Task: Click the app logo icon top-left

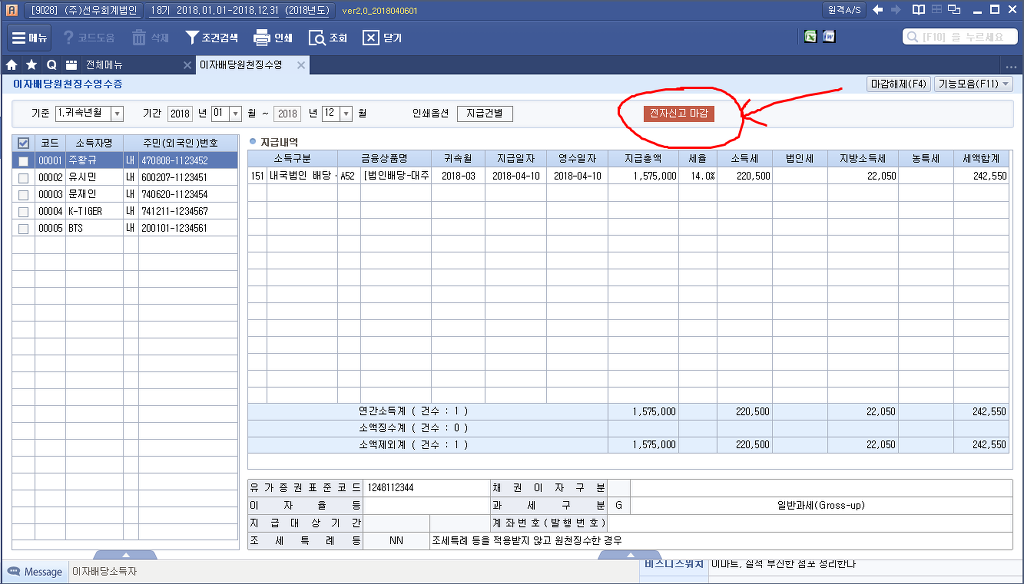Action: coord(11,10)
